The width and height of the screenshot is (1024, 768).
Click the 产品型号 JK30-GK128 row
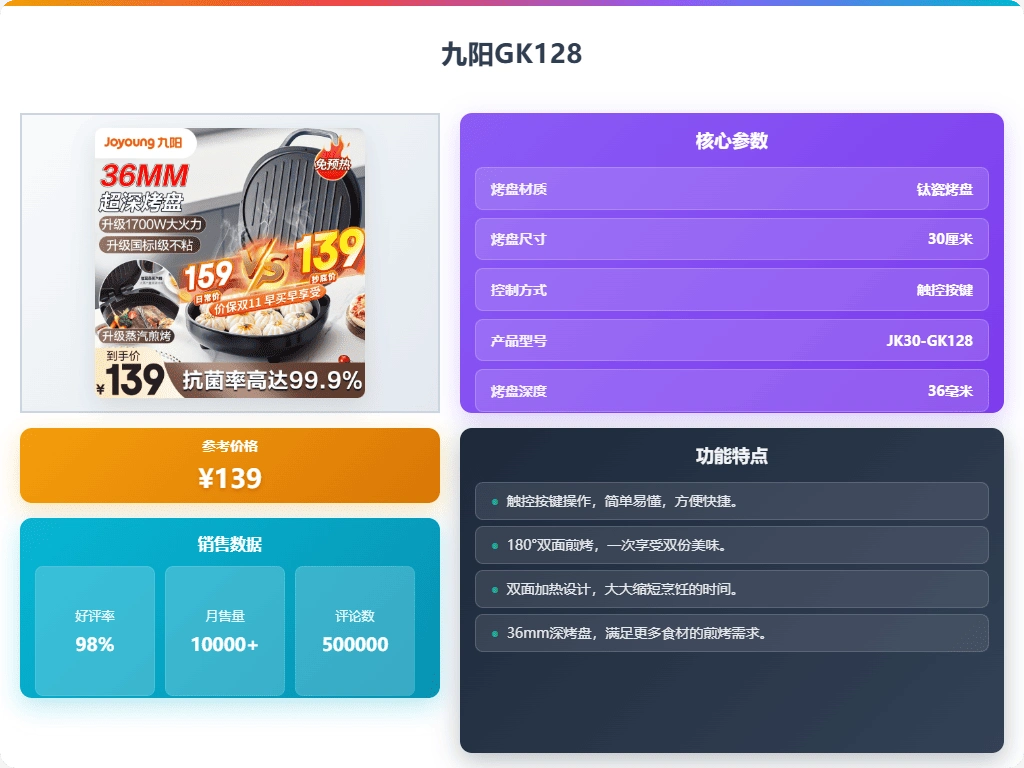[x=731, y=340]
